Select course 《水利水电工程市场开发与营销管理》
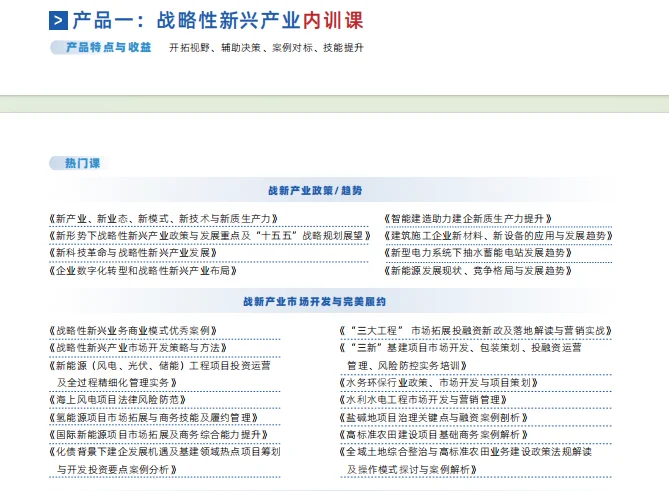The height and width of the screenshot is (491, 669). point(423,400)
